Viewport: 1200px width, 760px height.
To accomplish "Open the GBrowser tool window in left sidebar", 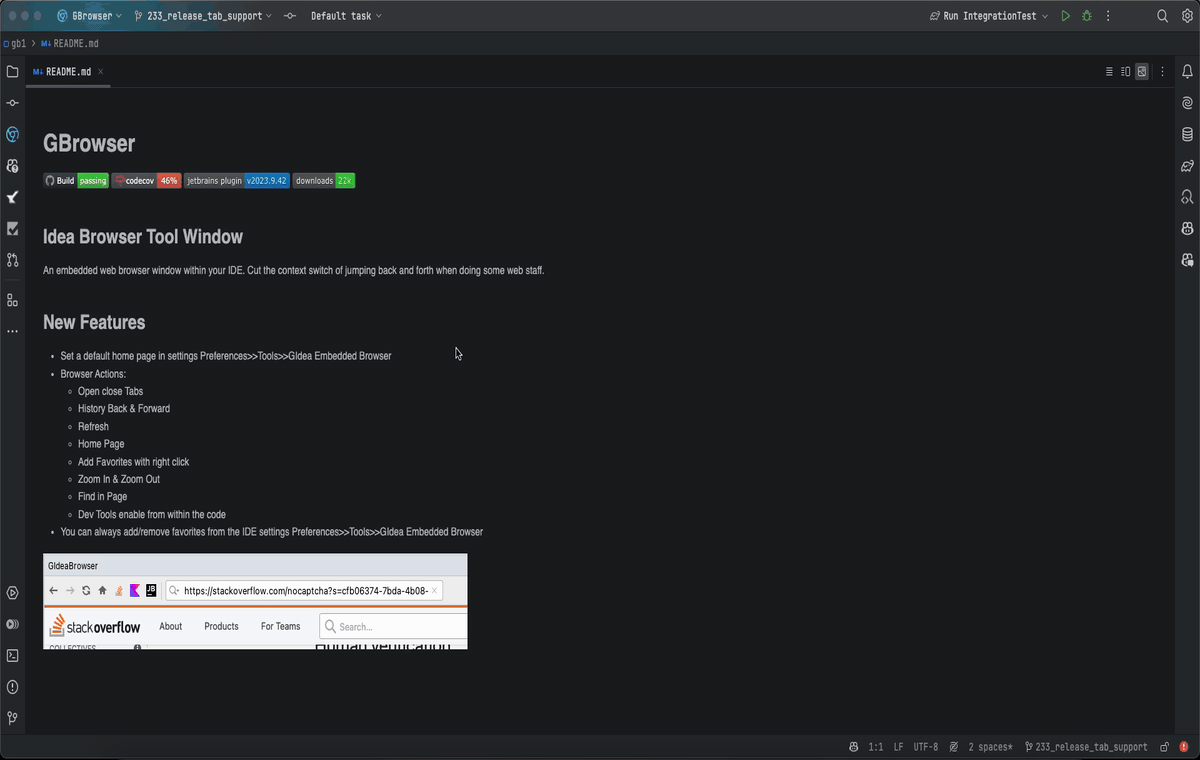I will (x=12, y=134).
